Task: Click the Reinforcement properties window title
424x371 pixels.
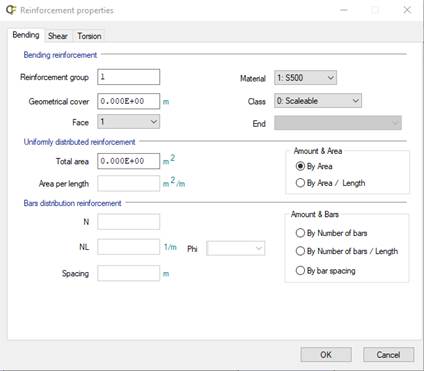Action: point(67,10)
